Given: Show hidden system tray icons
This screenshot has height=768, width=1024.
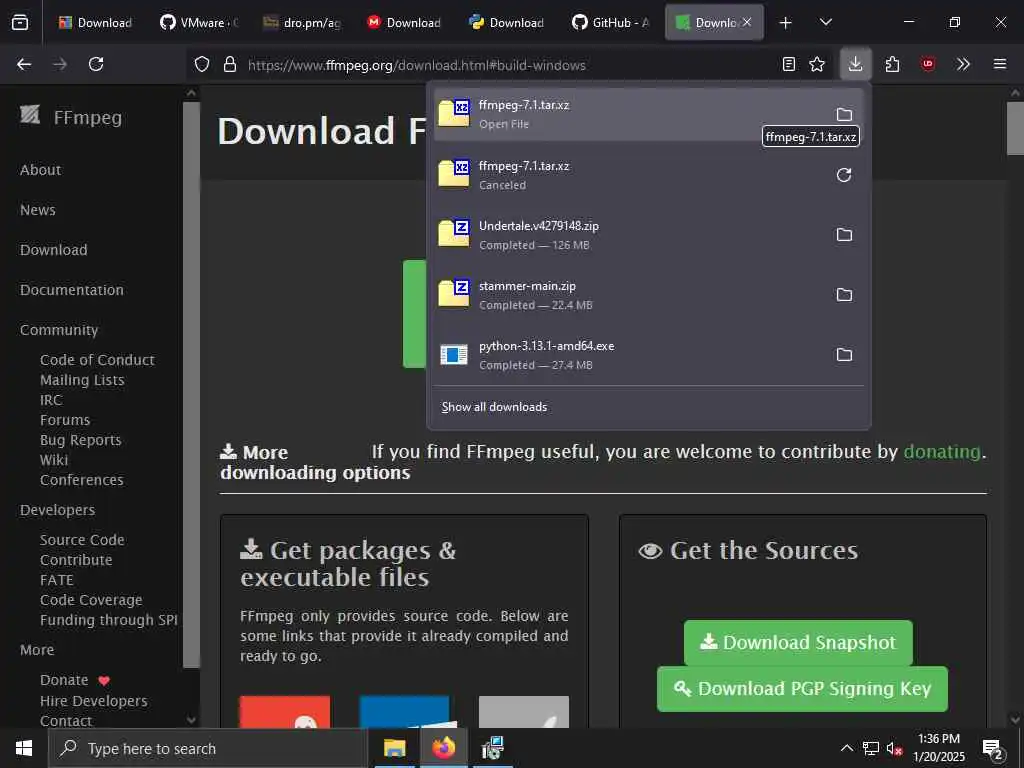Looking at the screenshot, I should click(846, 748).
